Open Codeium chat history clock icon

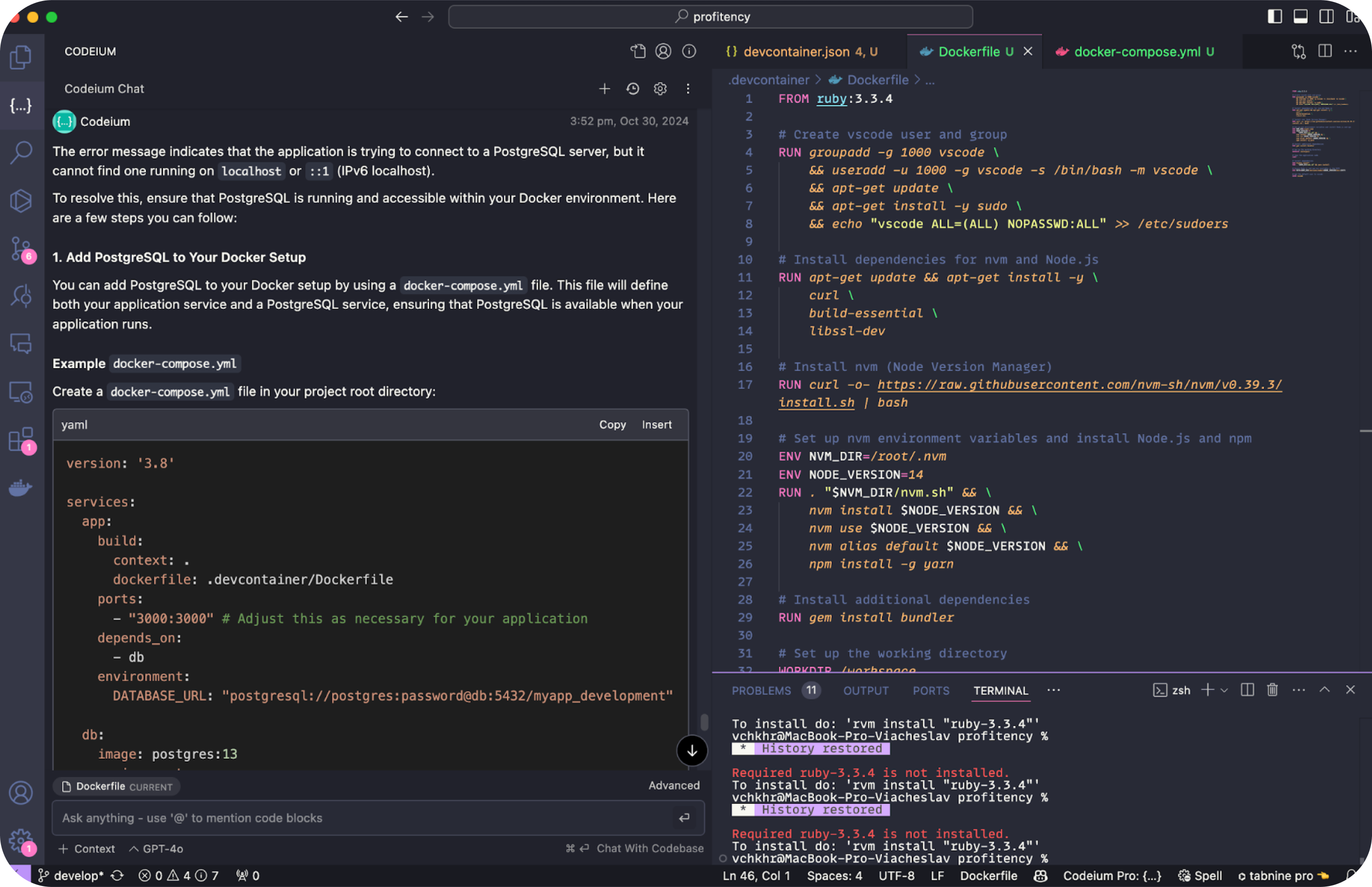point(632,89)
